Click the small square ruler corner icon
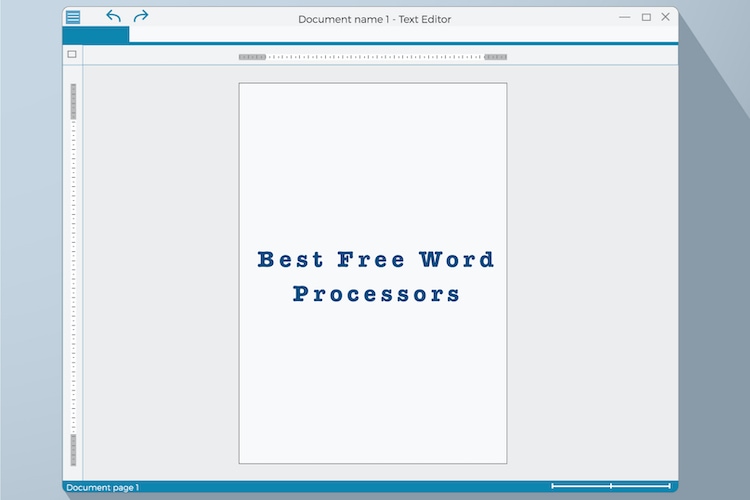This screenshot has height=500, width=750. (72, 55)
